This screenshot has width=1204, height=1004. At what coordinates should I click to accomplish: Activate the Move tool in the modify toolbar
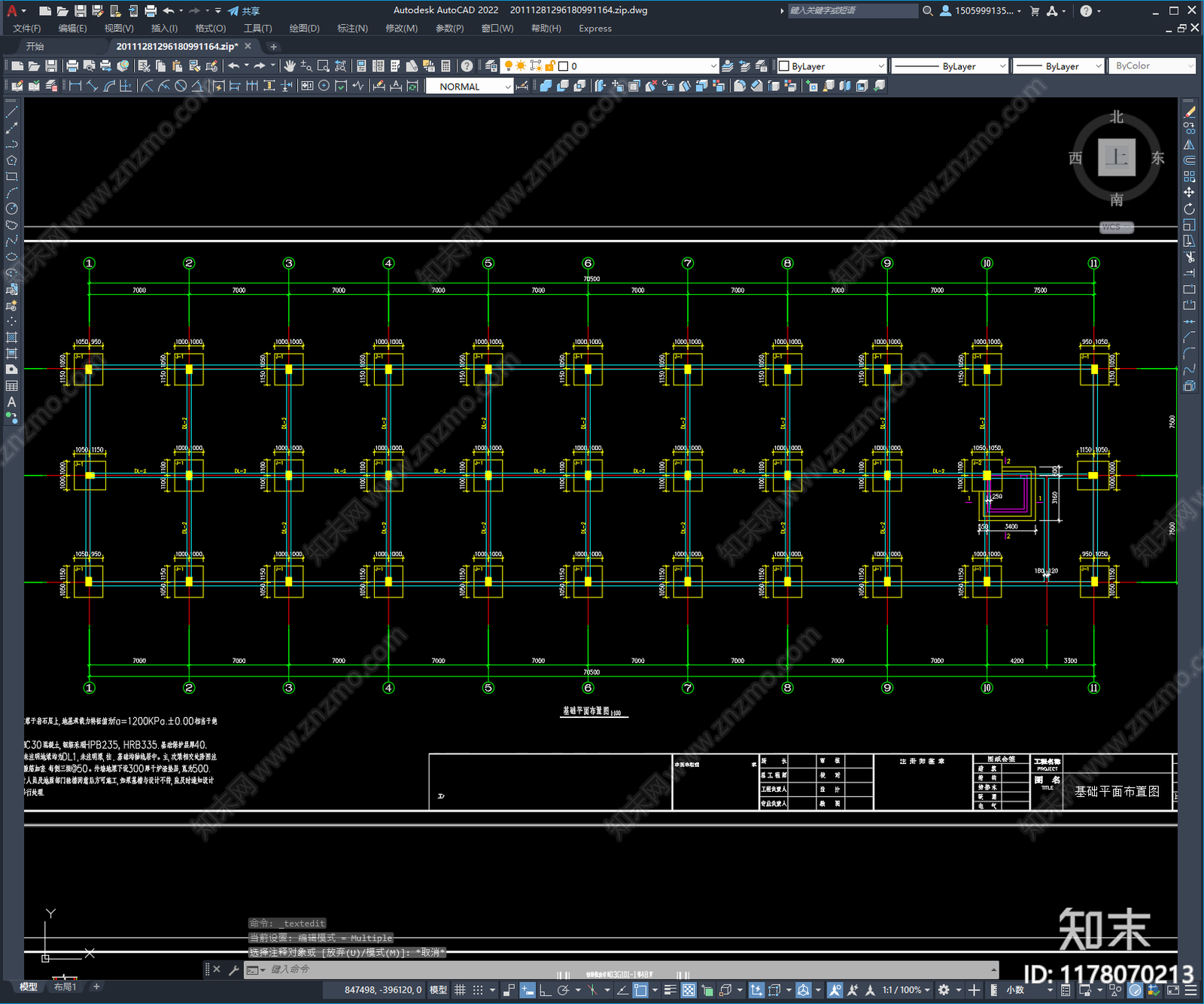[x=1190, y=193]
